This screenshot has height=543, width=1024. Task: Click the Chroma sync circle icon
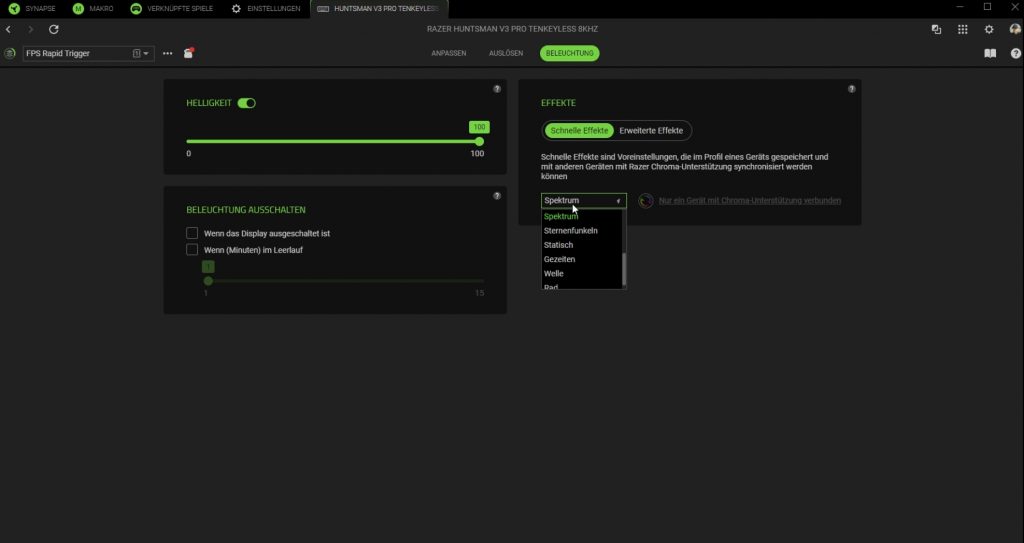click(646, 201)
